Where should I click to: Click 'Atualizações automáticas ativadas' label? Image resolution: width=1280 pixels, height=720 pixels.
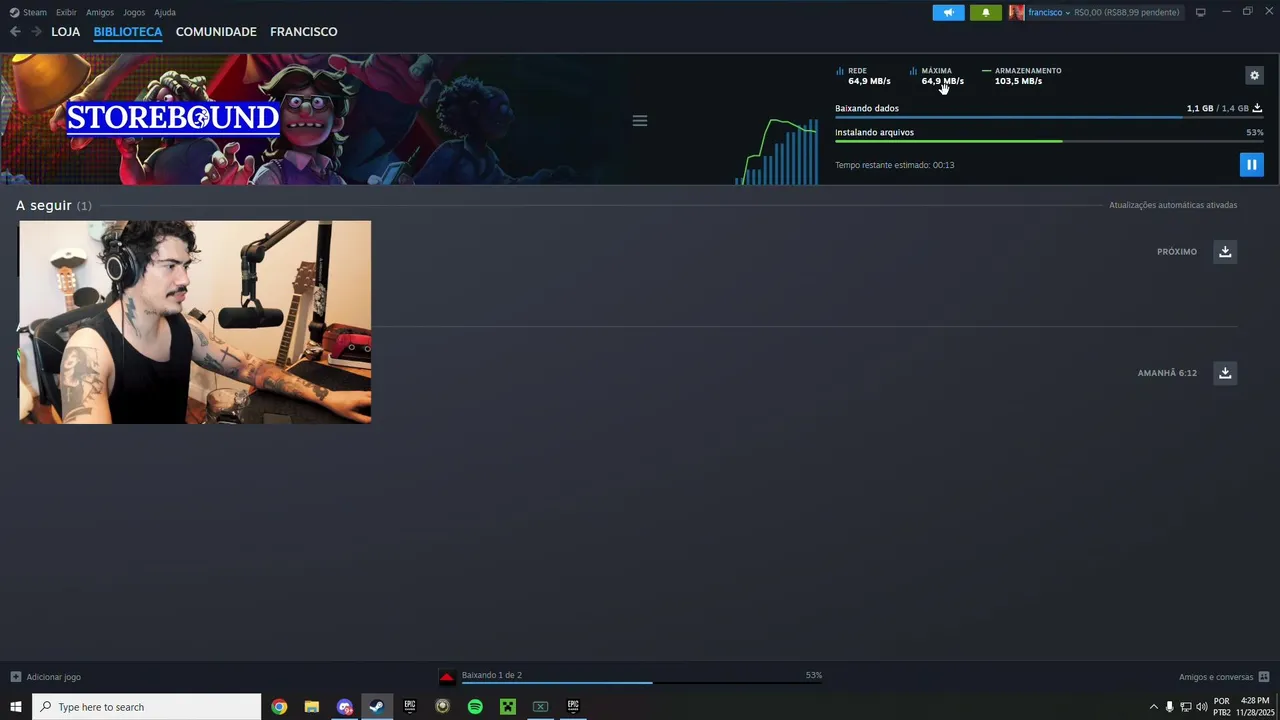[x=1173, y=205]
